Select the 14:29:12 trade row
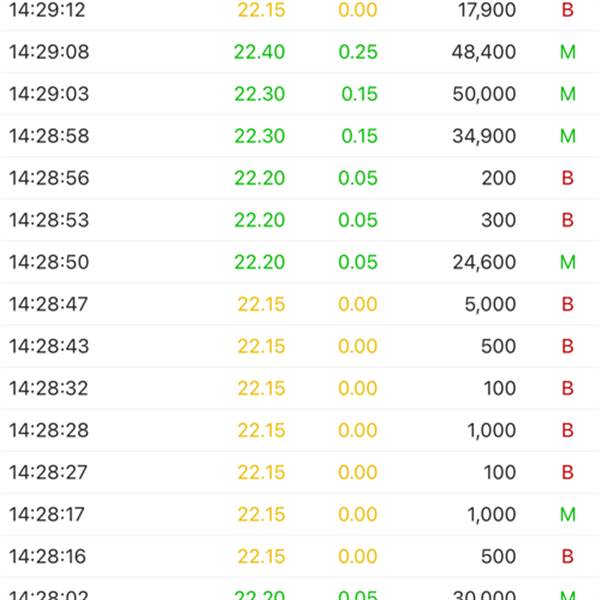This screenshot has width=600, height=600. click(300, 11)
